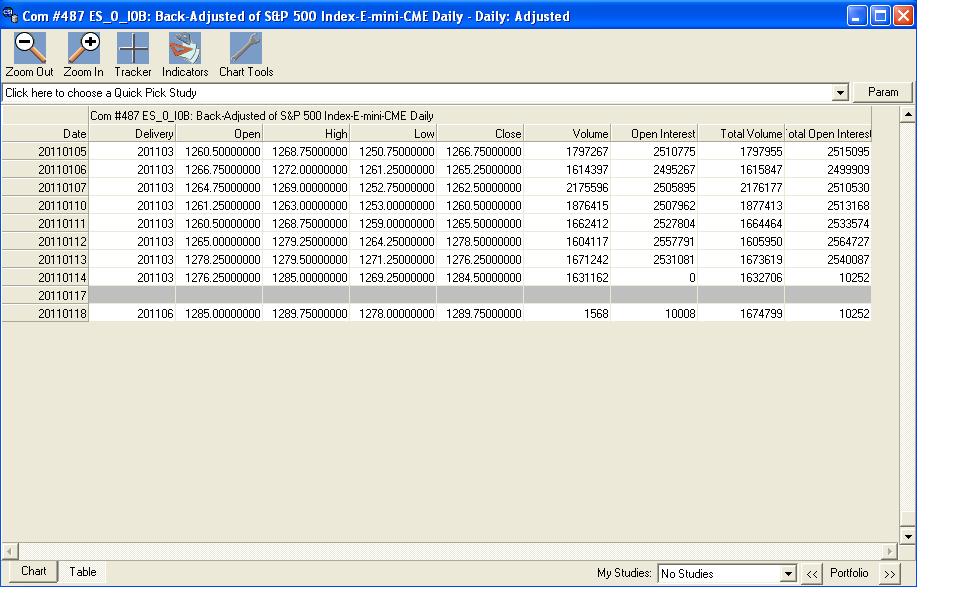Image resolution: width=960 pixels, height=600 pixels.
Task: Switch to the Chart tab
Action: pyautogui.click(x=34, y=571)
